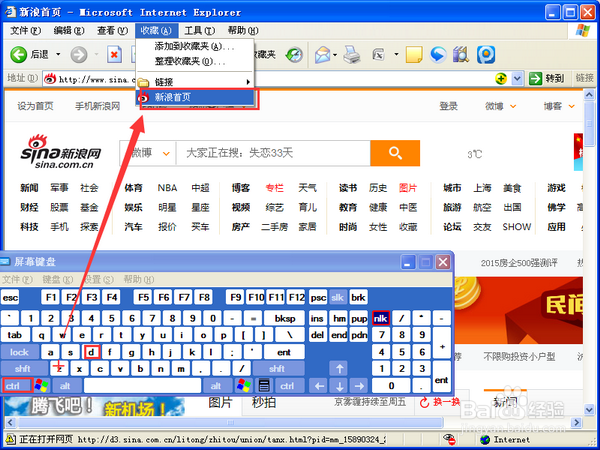Click the application menu key on keyboard
600x450 pixels.
click(264, 386)
